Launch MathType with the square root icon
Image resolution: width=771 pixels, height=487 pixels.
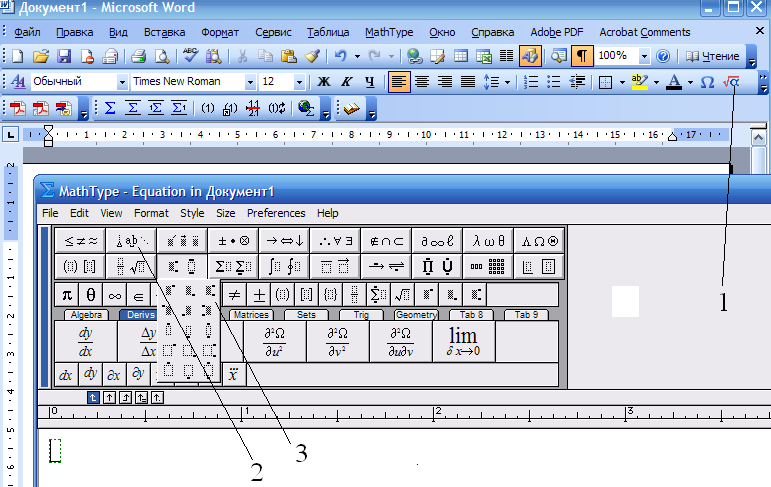731,82
